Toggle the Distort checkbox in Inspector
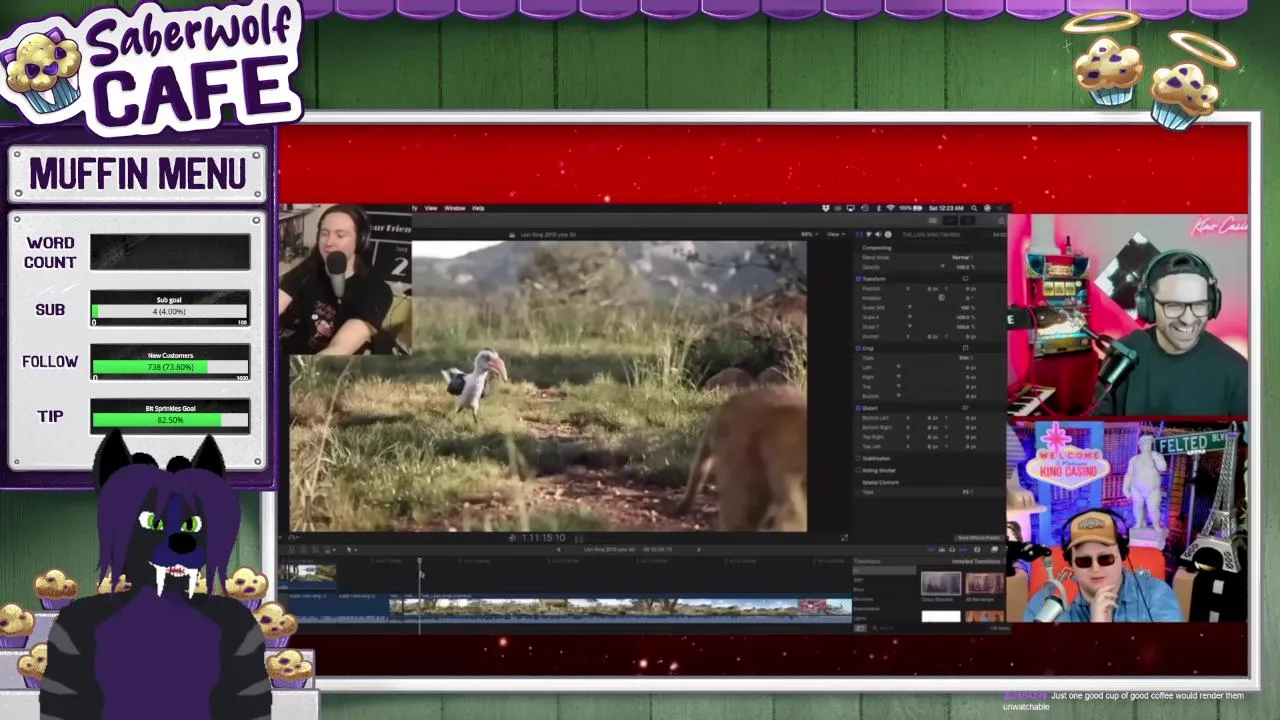Image resolution: width=1280 pixels, height=720 pixels. tap(858, 408)
